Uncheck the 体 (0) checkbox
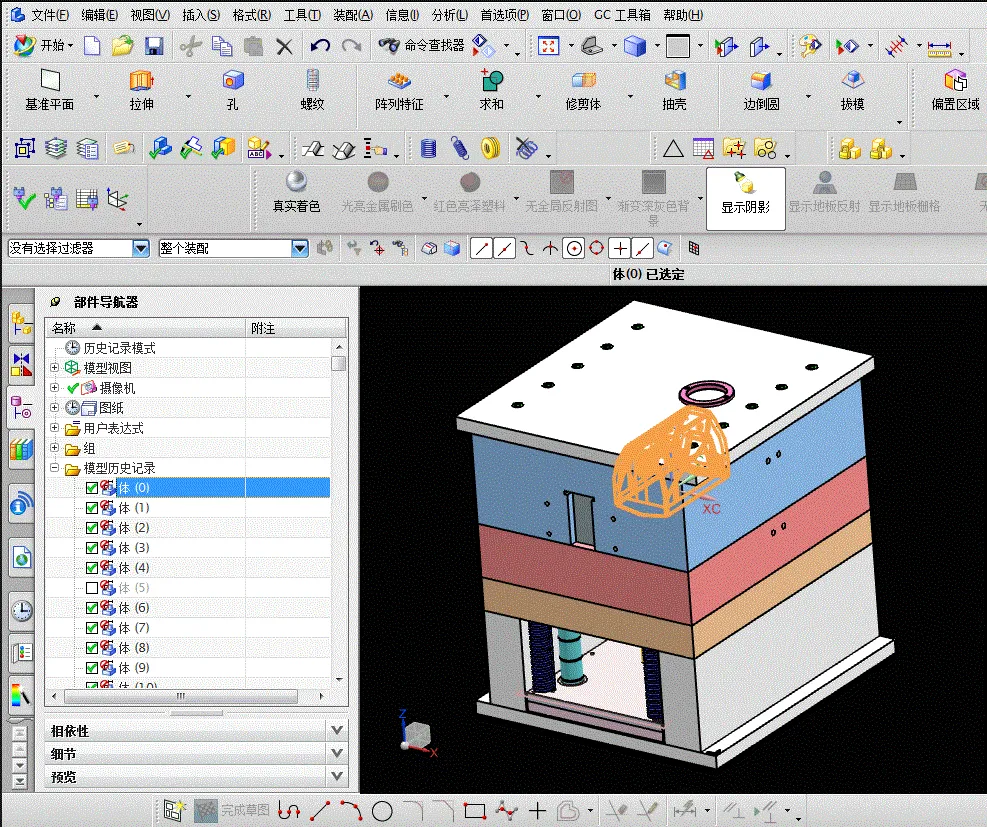 click(92, 488)
